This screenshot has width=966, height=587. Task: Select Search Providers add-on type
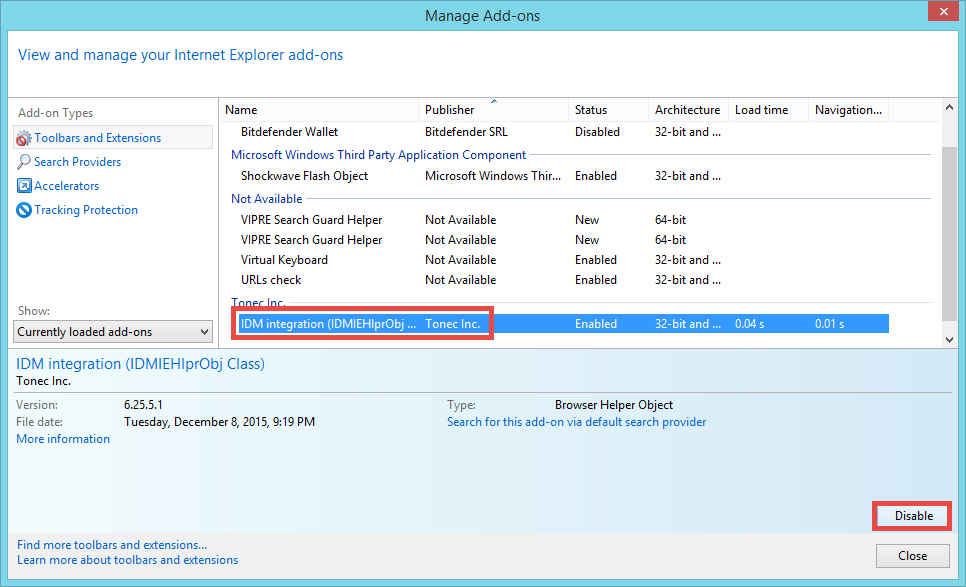[77, 161]
